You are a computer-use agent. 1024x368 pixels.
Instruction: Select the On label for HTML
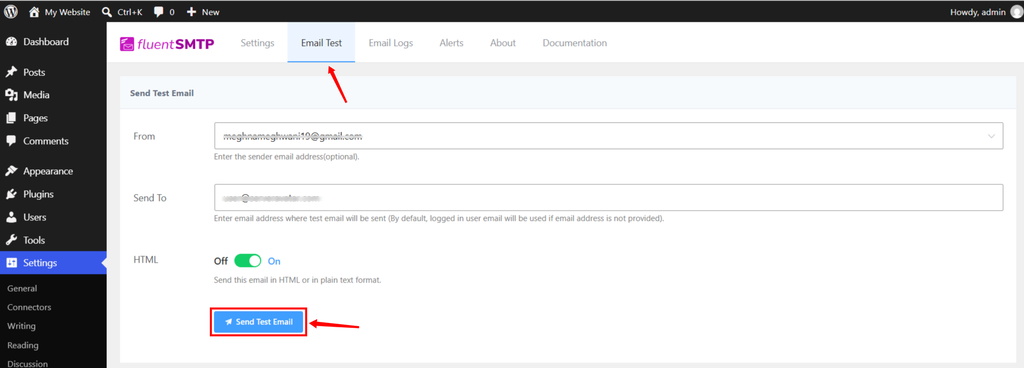tap(274, 261)
